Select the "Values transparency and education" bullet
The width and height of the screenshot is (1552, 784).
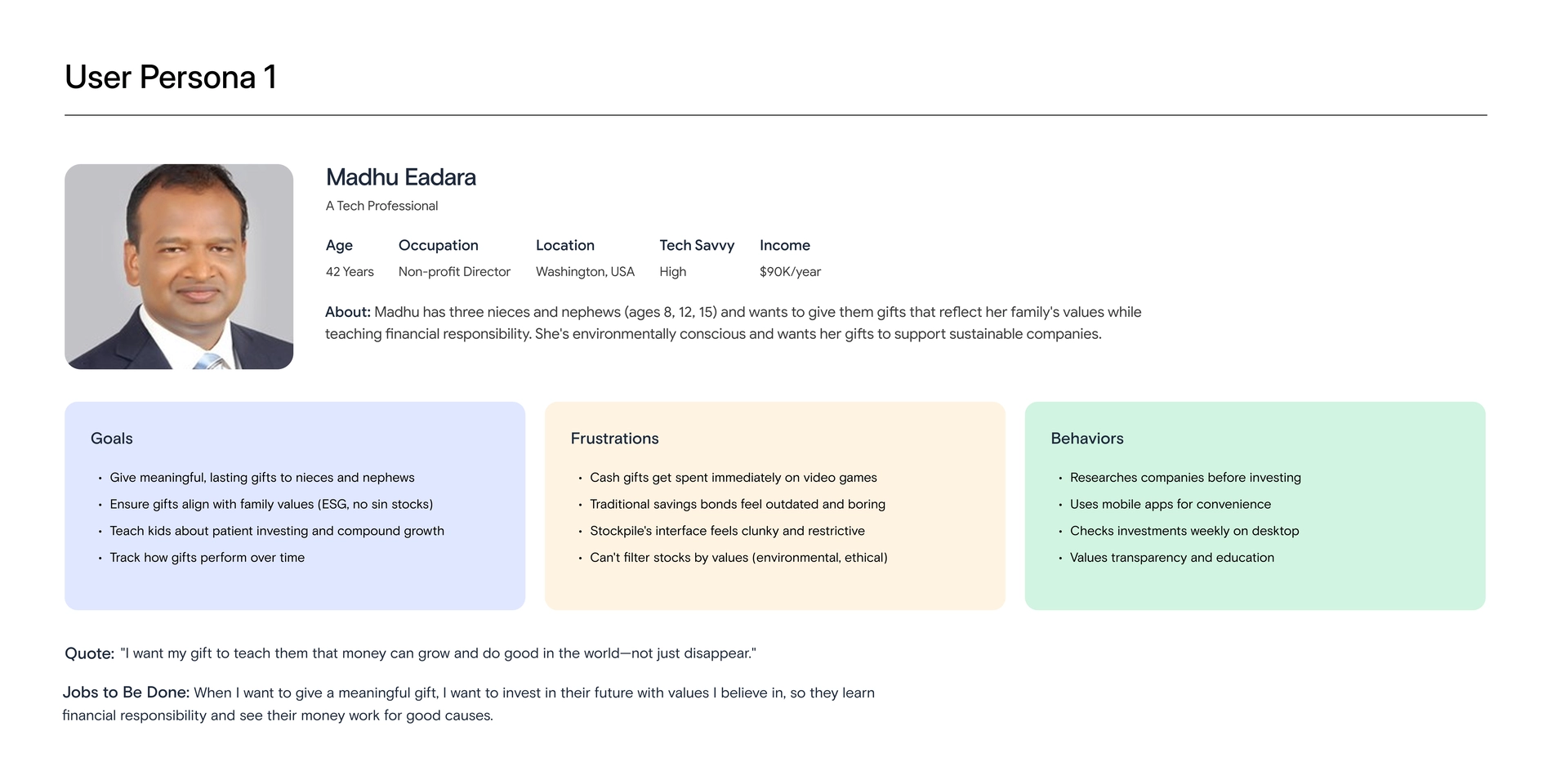click(1171, 558)
